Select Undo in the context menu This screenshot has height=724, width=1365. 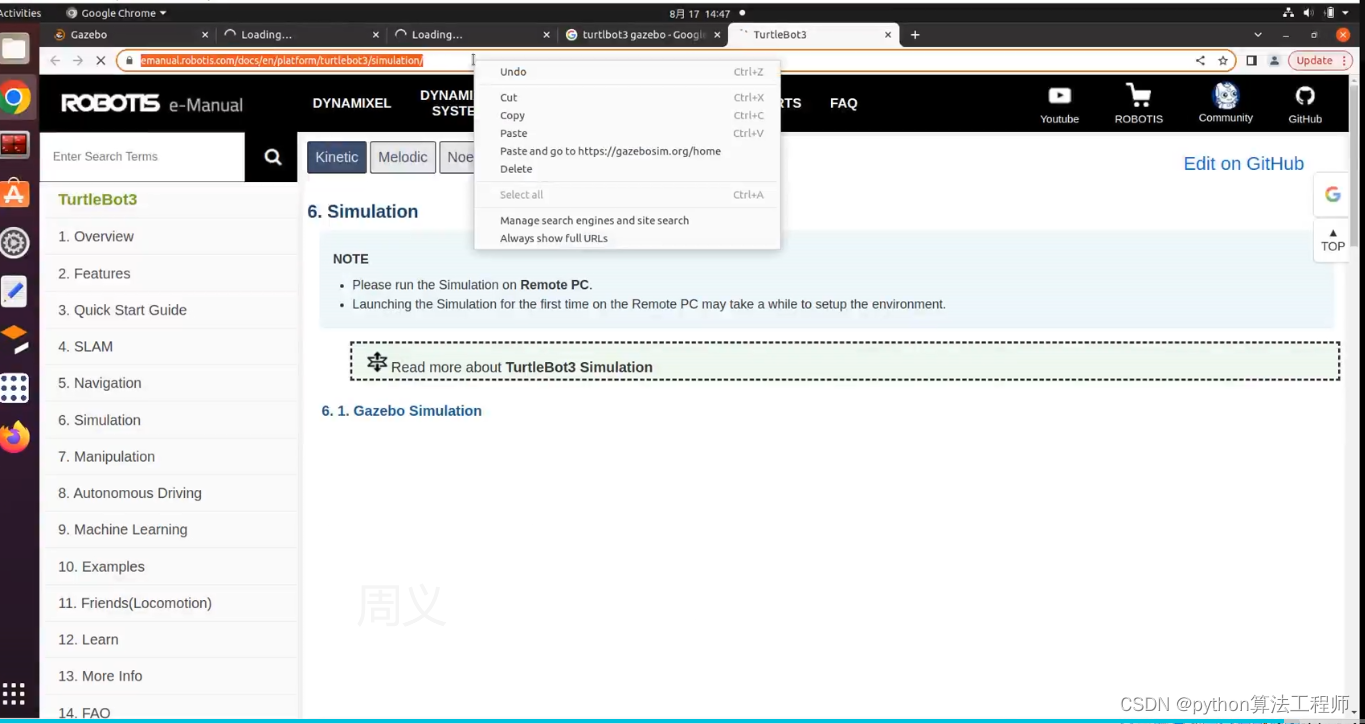(x=627, y=72)
